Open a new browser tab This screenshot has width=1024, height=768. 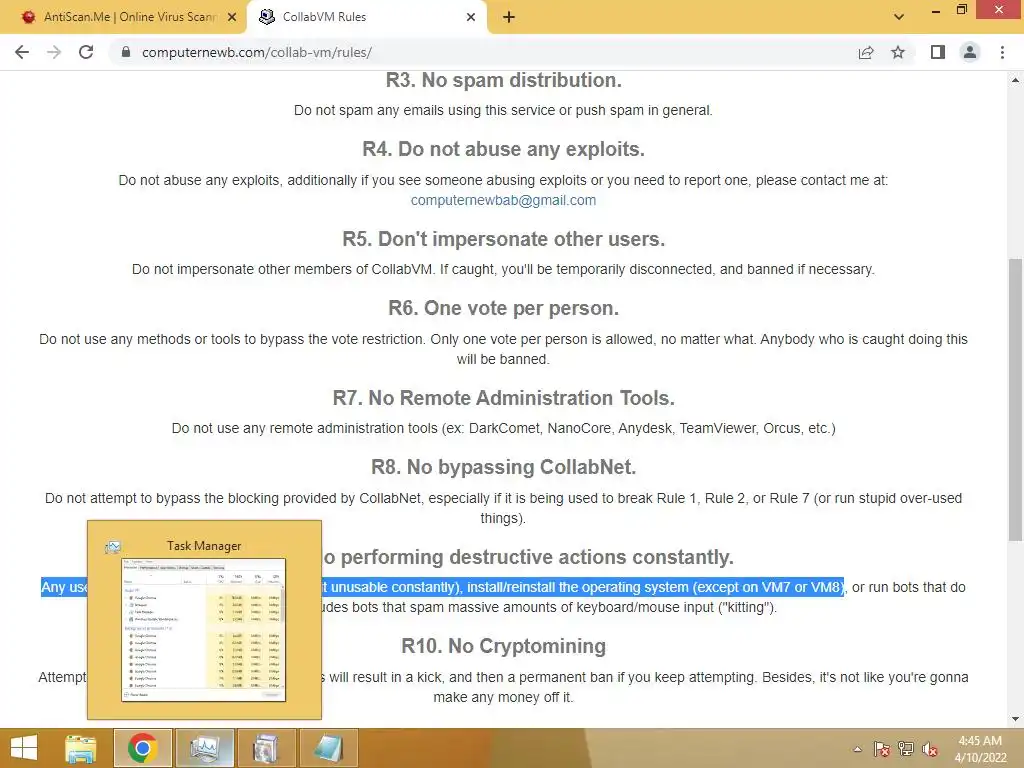click(509, 17)
